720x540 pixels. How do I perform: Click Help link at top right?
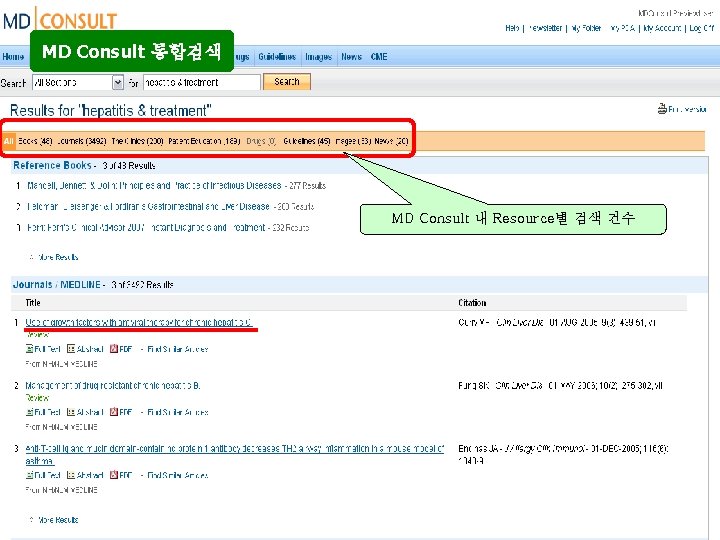coord(512,28)
